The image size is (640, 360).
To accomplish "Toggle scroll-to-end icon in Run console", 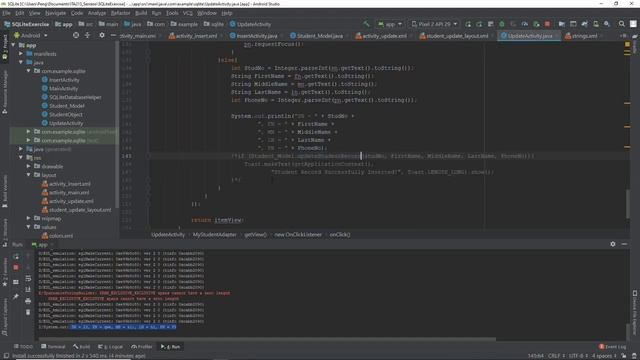I will (x=28, y=290).
